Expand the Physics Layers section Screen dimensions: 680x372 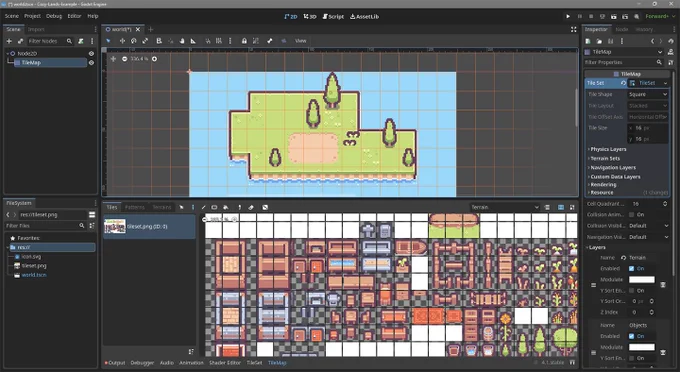(607, 149)
